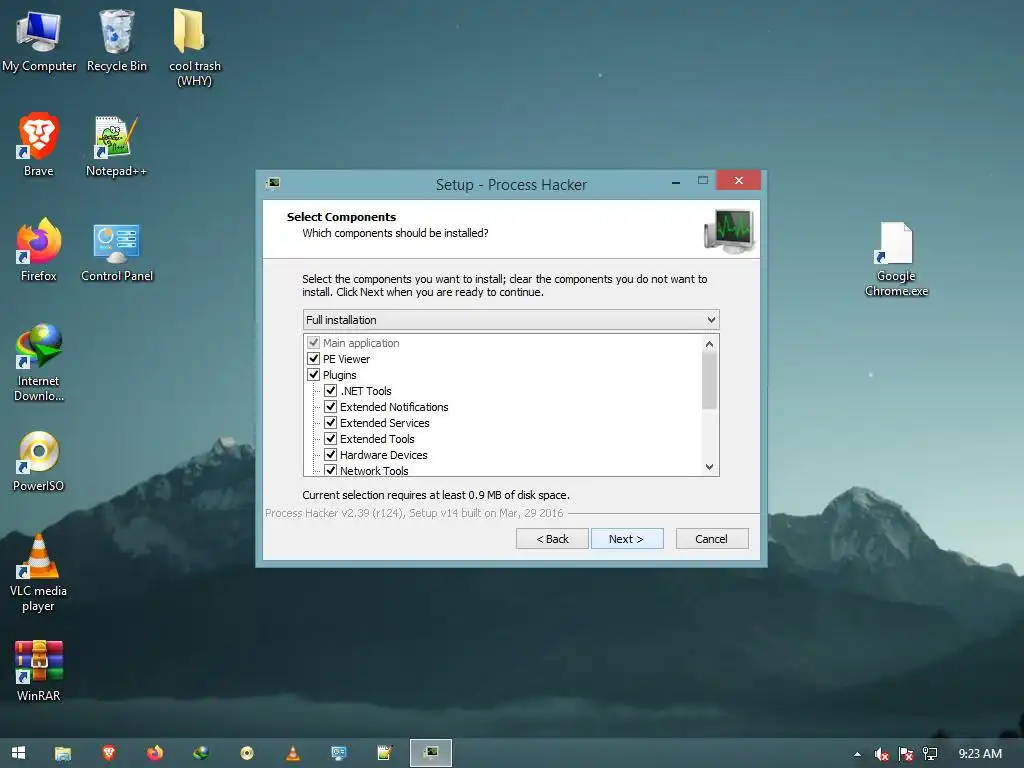Screen dimensions: 1024x768
Task: Close the Setup - Process Hacker window
Action: tap(738, 180)
